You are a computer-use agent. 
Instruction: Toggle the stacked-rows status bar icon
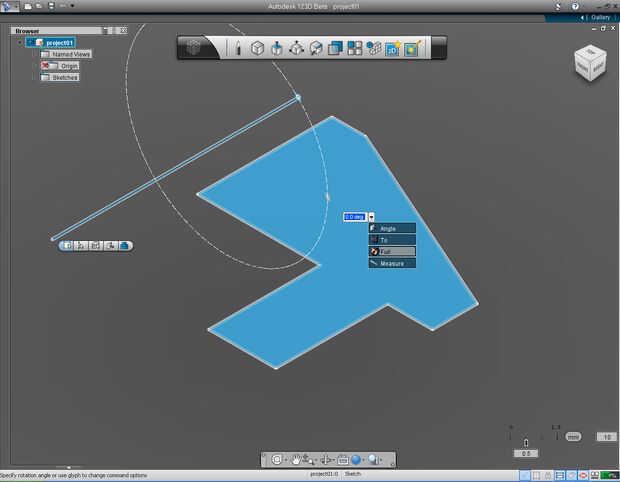pos(560,475)
